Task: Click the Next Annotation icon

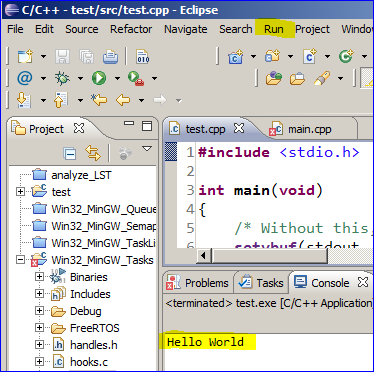Action: 24,100
